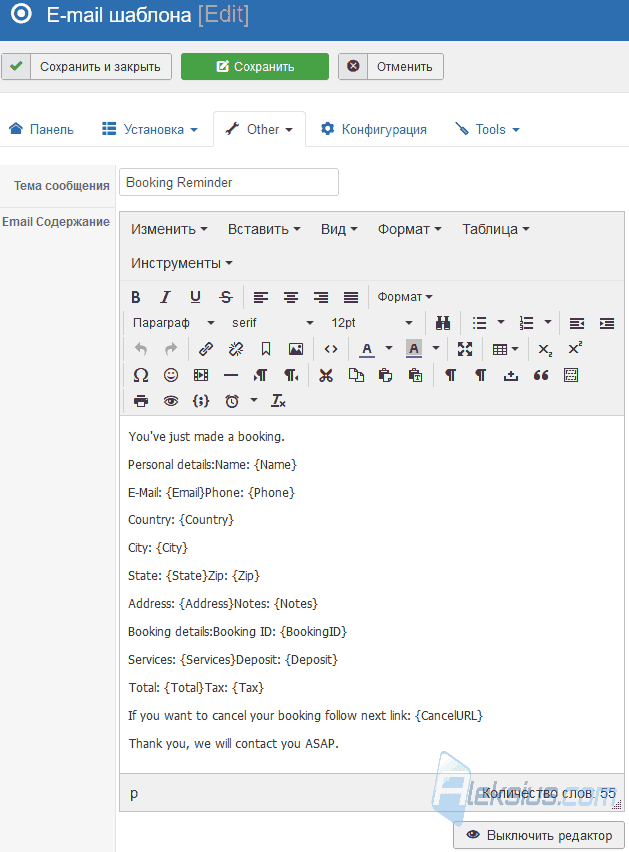Click the print icon in editor
629x852 pixels.
point(141,401)
